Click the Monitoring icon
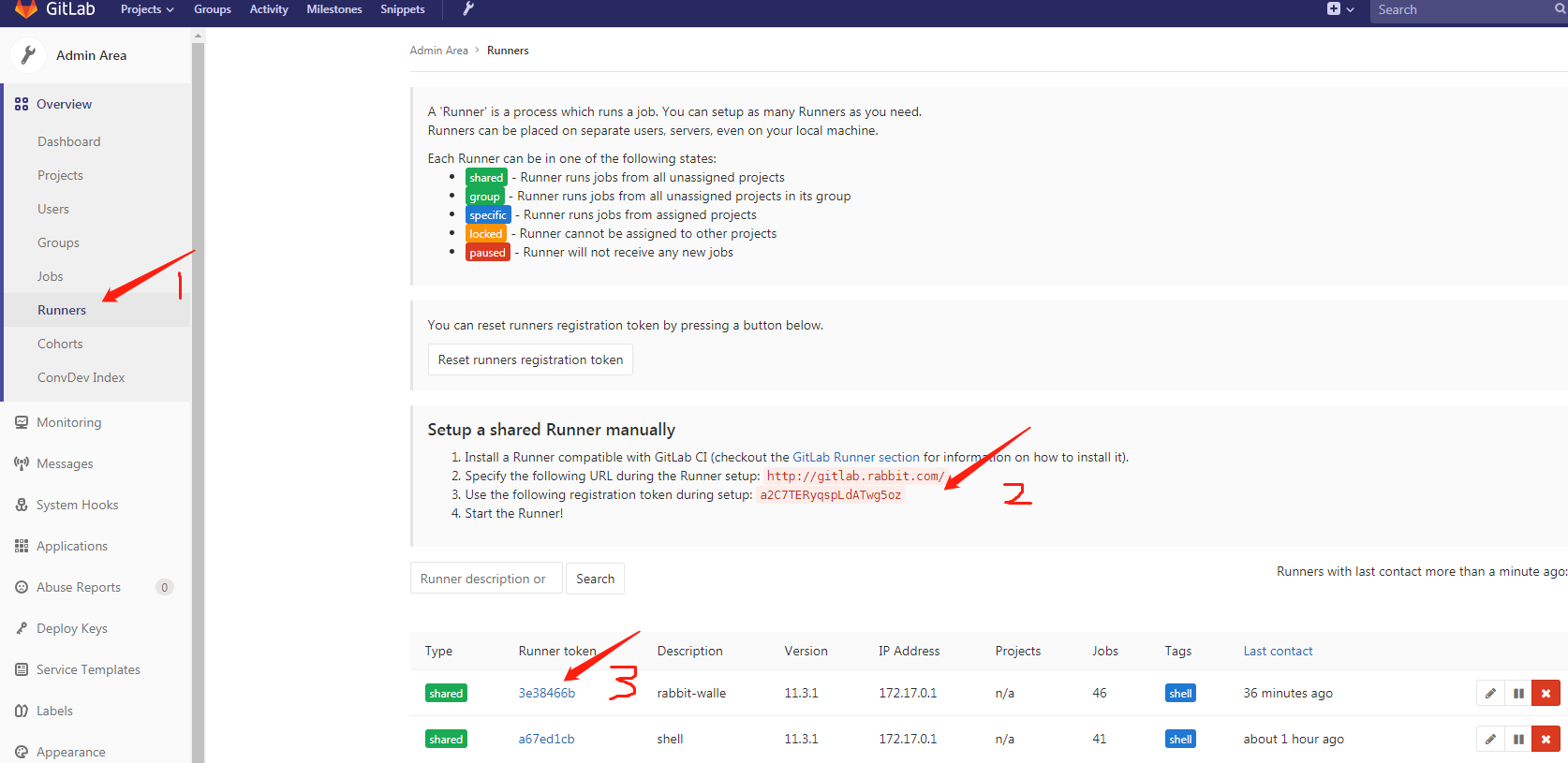 [x=22, y=422]
